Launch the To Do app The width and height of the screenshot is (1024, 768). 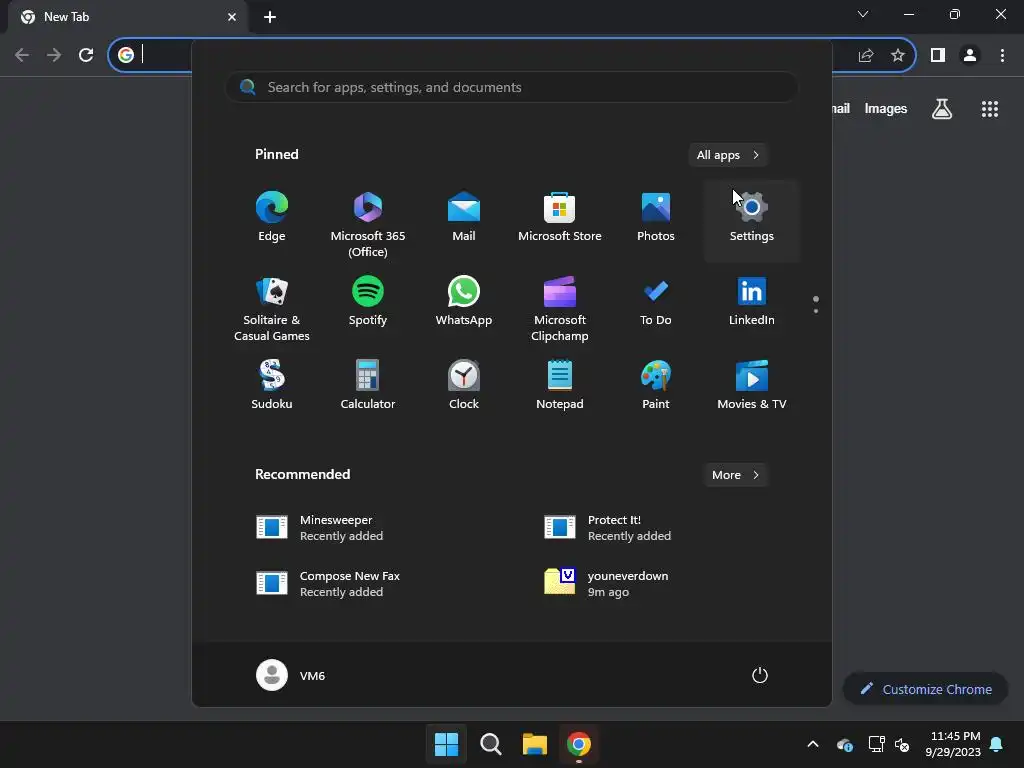pos(656,302)
